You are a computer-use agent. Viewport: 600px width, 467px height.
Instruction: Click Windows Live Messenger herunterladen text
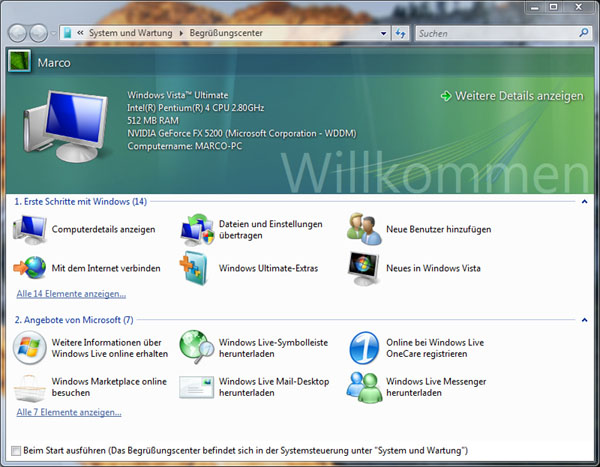pyautogui.click(x=436, y=387)
